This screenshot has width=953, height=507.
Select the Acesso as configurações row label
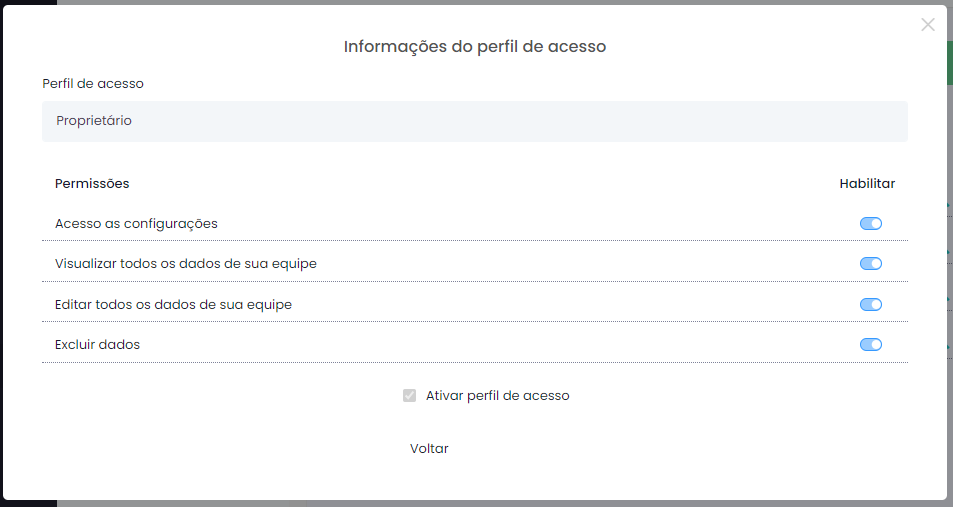pos(136,224)
